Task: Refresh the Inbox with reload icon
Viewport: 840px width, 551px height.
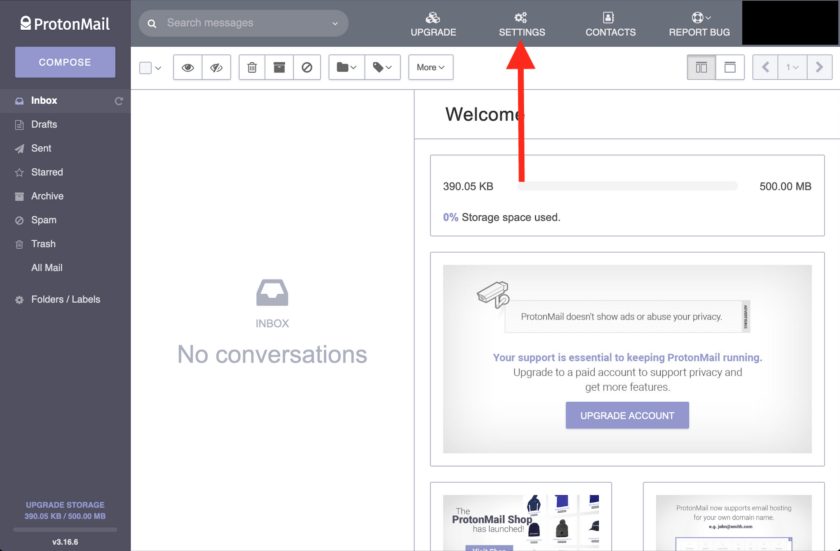Action: pos(118,101)
